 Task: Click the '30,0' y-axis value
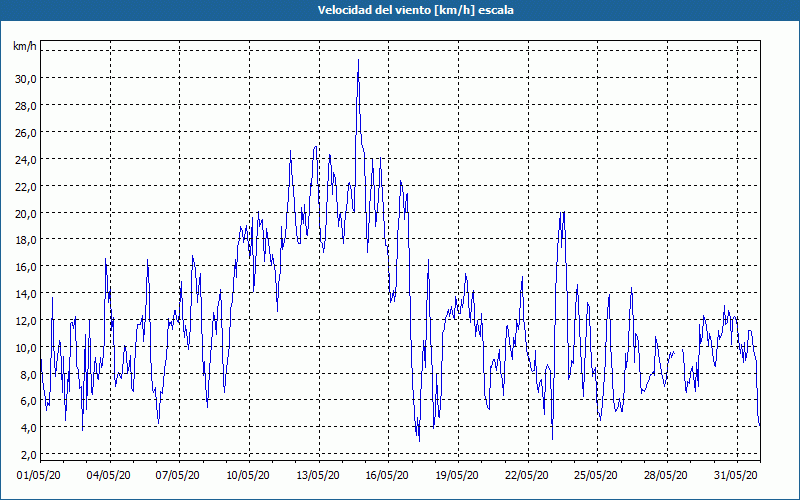click(26, 79)
